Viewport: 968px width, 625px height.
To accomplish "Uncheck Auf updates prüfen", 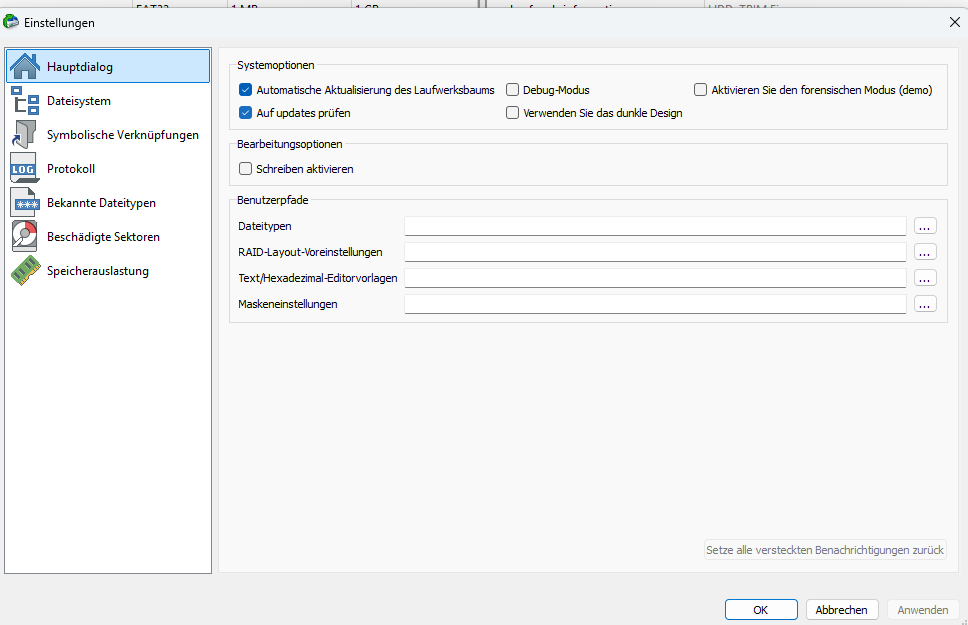I will pyautogui.click(x=245, y=112).
